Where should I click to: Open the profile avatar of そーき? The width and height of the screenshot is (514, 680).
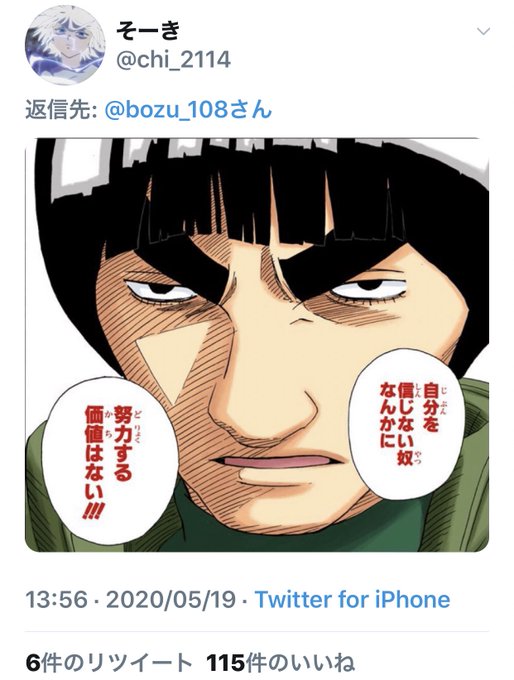pyautogui.click(x=65, y=45)
